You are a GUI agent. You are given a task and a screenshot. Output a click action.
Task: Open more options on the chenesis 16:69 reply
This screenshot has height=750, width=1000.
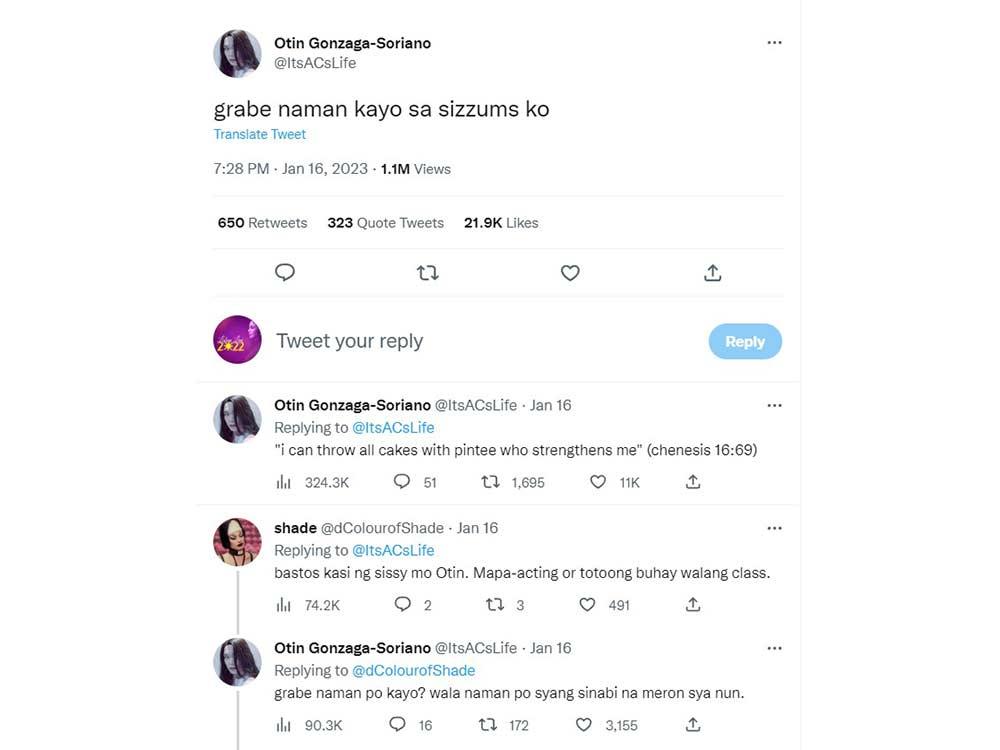tap(774, 405)
